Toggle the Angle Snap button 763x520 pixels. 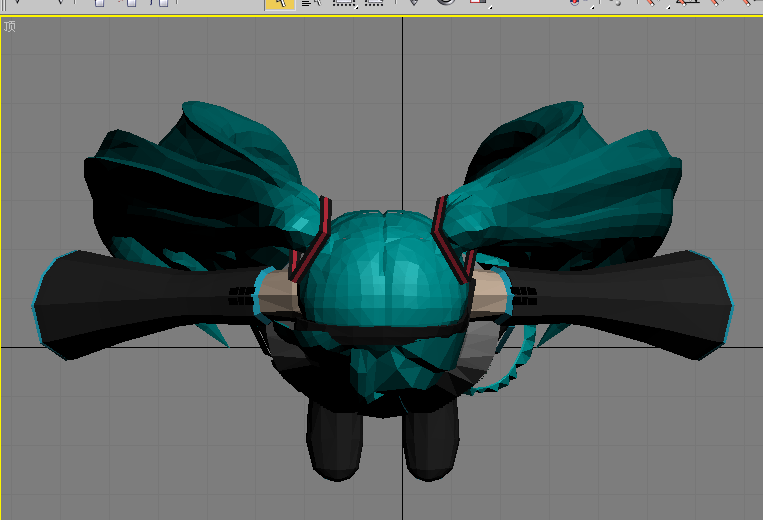point(688,2)
